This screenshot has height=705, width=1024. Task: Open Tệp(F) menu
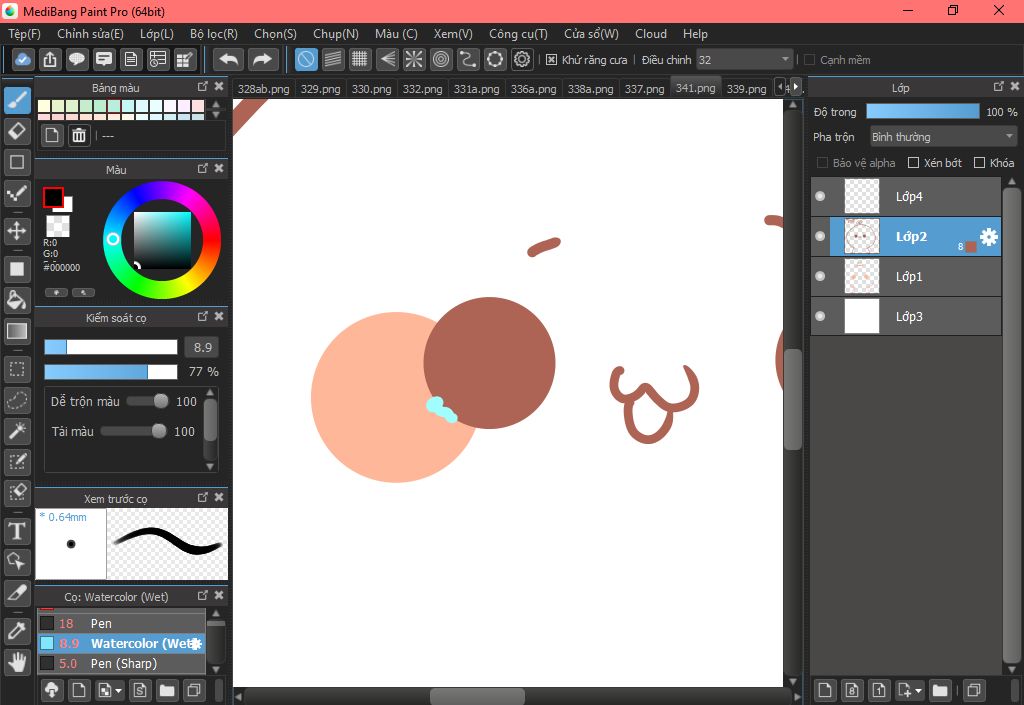click(x=24, y=34)
